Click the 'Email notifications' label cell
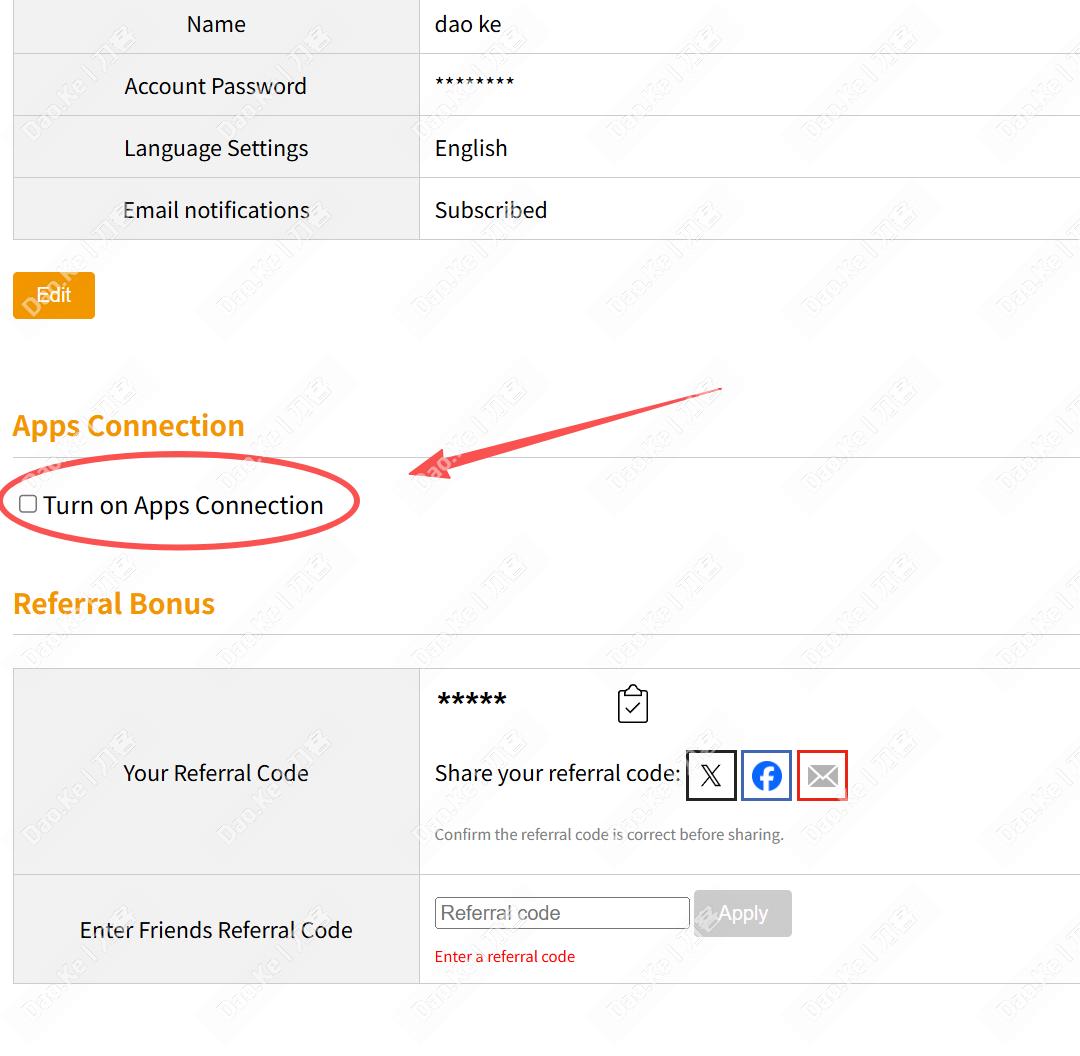This screenshot has width=1080, height=1056. pyautogui.click(x=216, y=210)
